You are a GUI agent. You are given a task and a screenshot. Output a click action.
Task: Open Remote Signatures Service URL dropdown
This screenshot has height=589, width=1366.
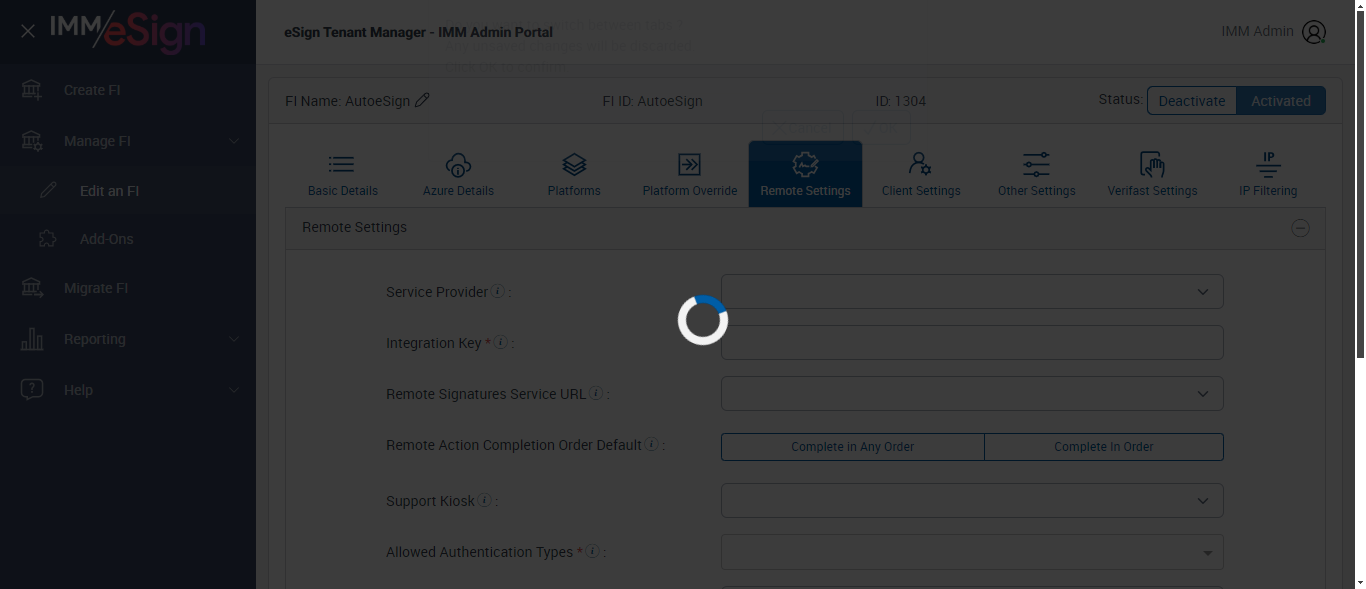tap(972, 394)
